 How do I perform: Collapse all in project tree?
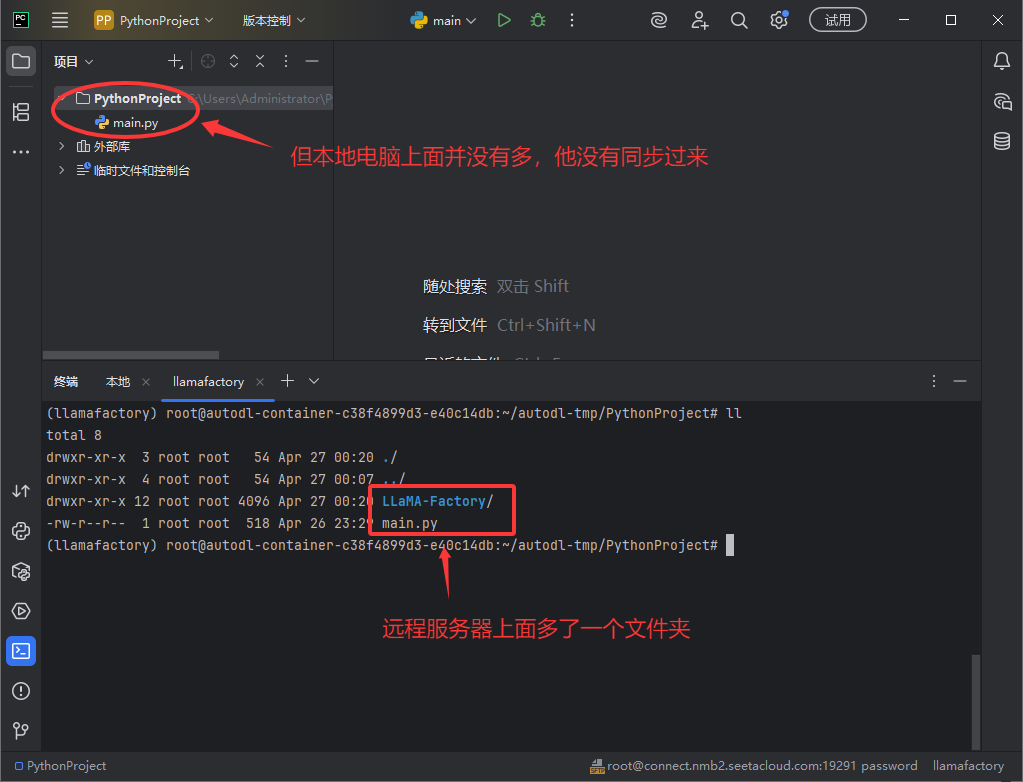[260, 61]
